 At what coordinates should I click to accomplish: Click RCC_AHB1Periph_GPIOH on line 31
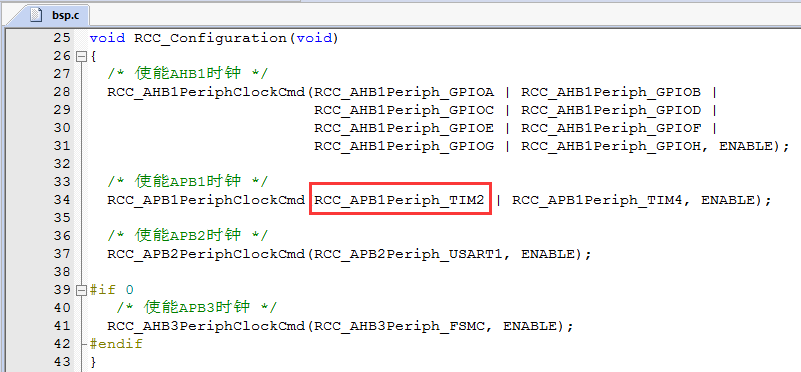point(610,146)
